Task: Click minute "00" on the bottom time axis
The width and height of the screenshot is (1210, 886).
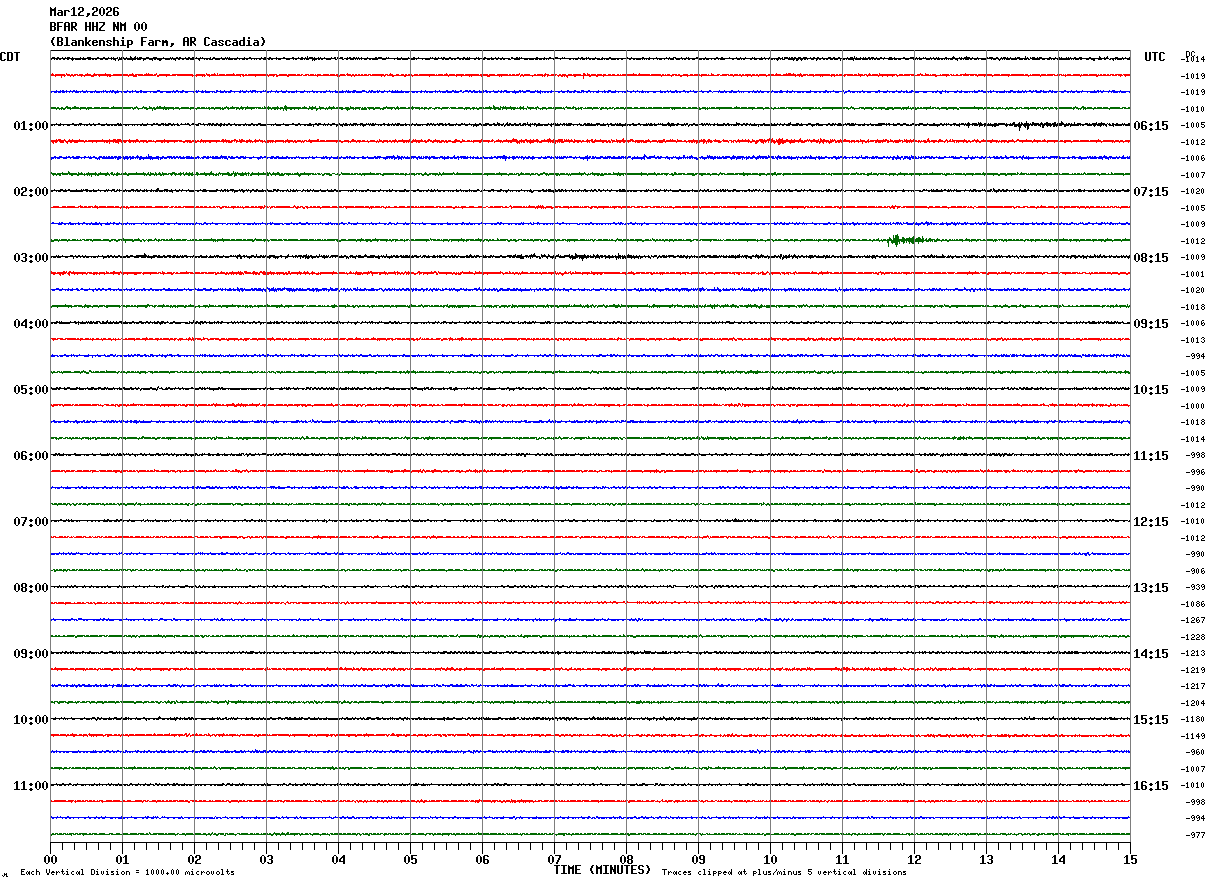Action: (50, 859)
